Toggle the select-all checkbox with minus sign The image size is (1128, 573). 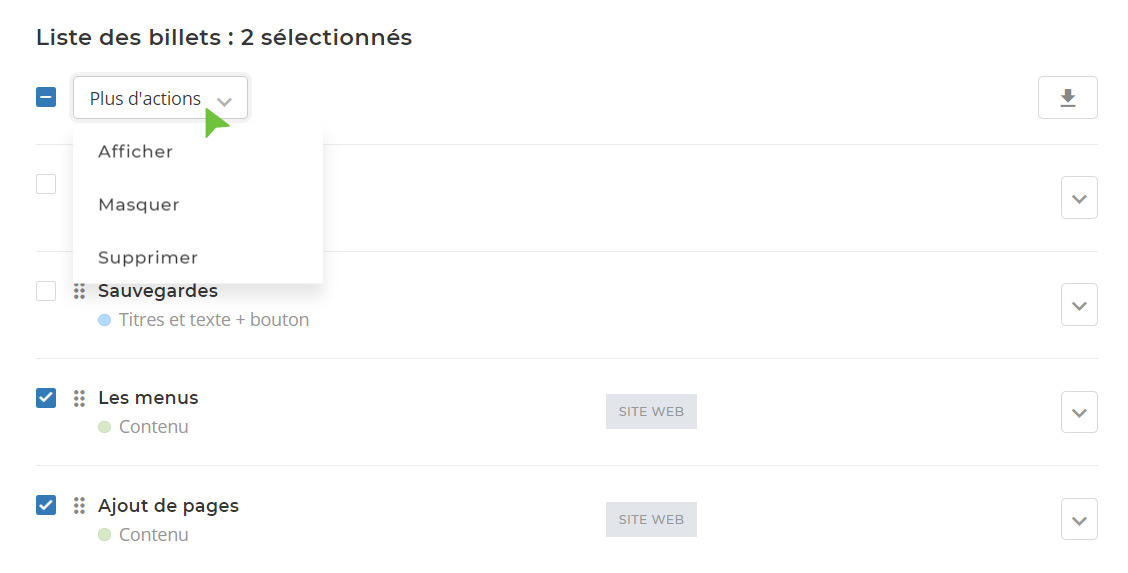[46, 97]
